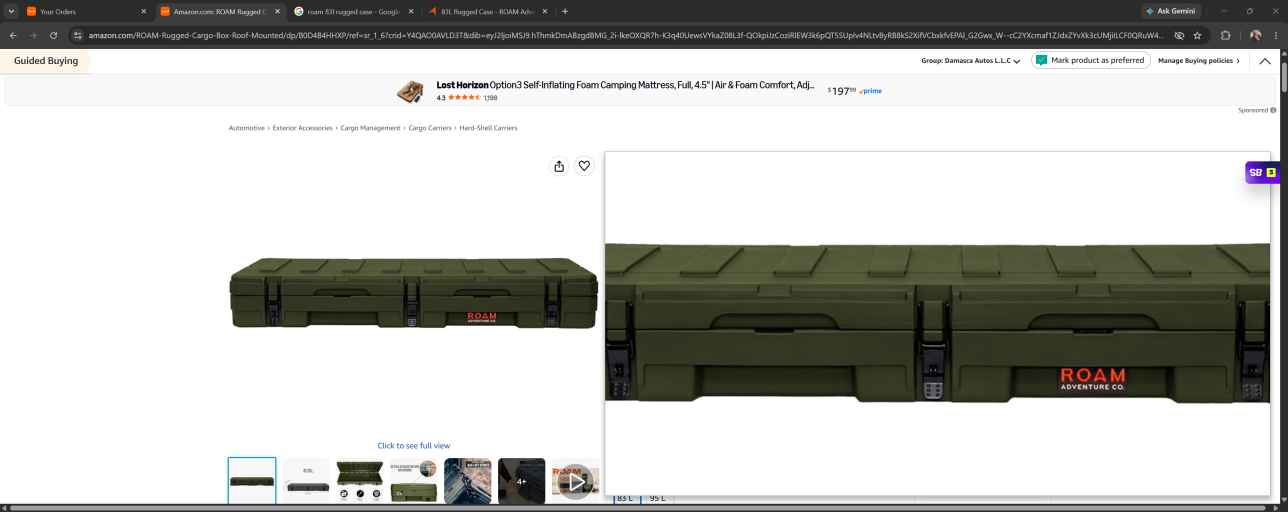
Task: Click Ask Gemini button
Action: pos(1171,11)
